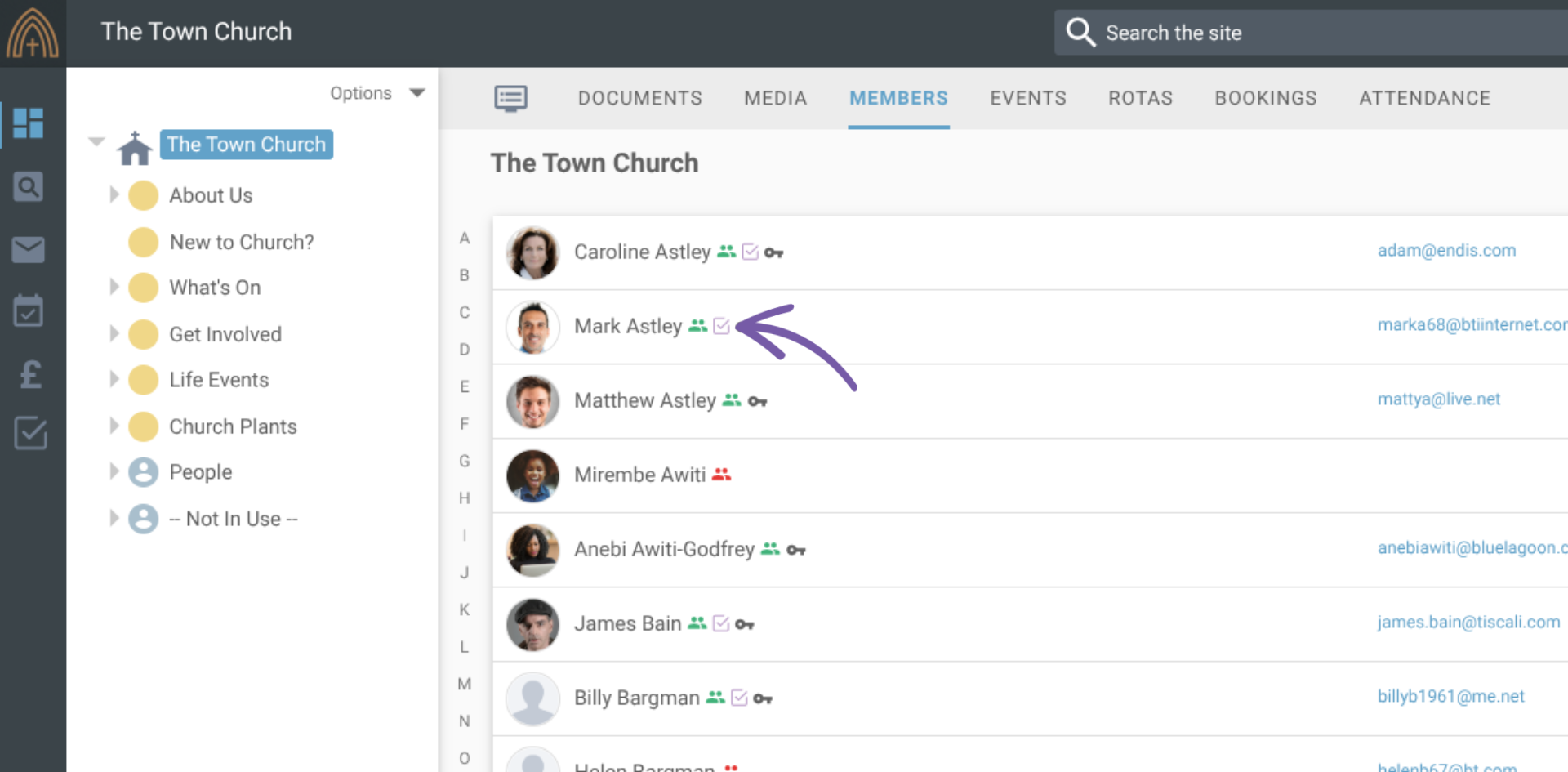
Task: Switch to the Events tab
Action: pos(1027,98)
